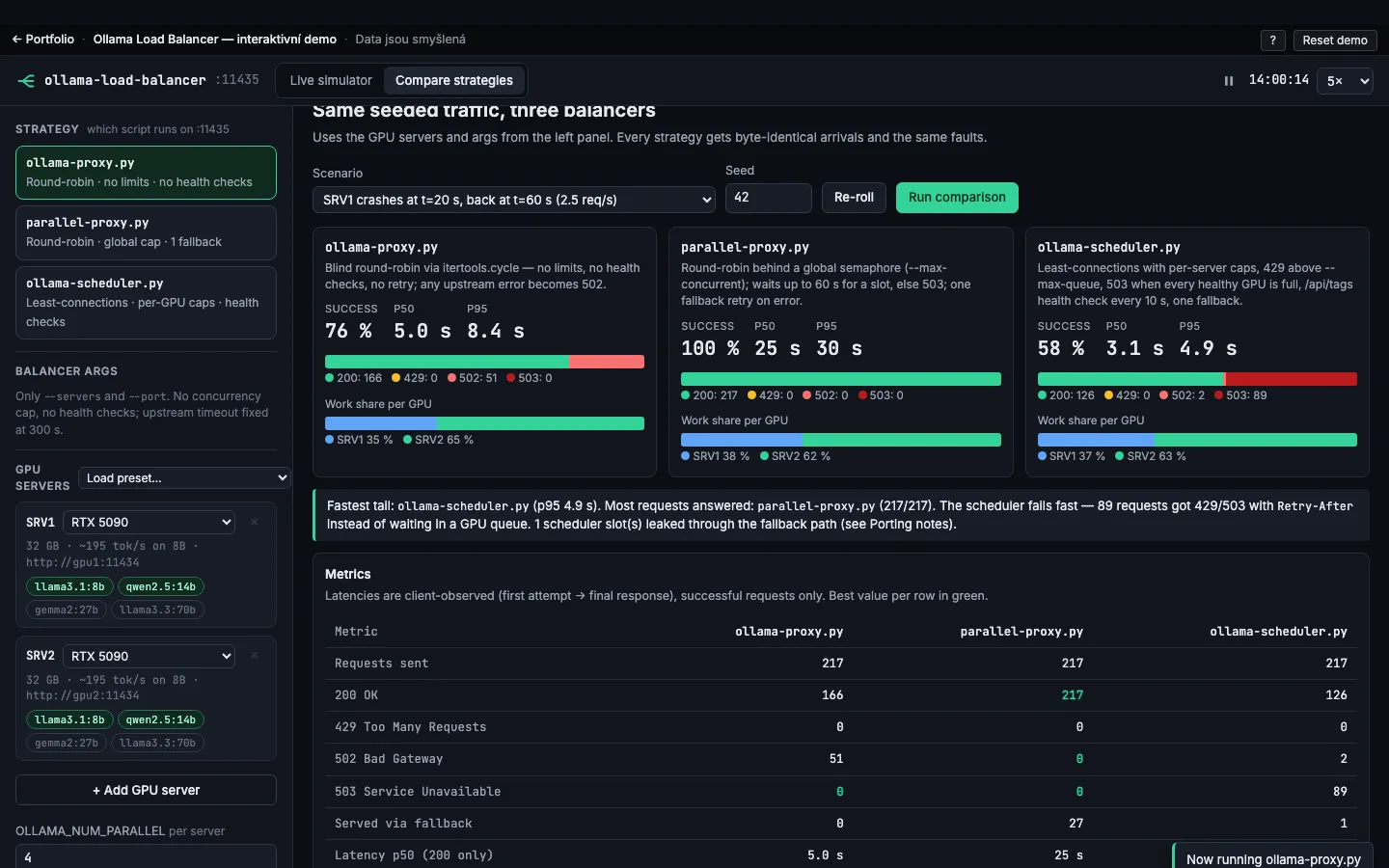Remove the SRV2 GPU server
This screenshot has width=1389, height=868.
[255, 656]
